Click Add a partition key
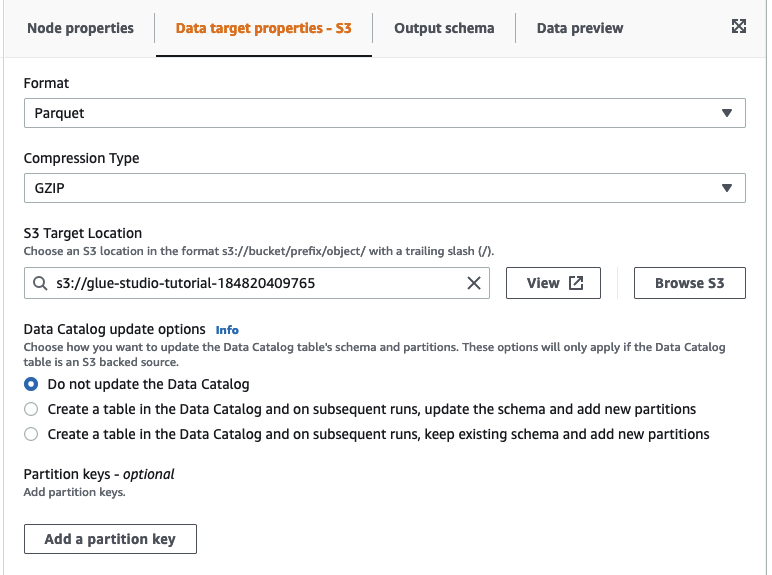This screenshot has height=575, width=772. pyautogui.click(x=110, y=539)
